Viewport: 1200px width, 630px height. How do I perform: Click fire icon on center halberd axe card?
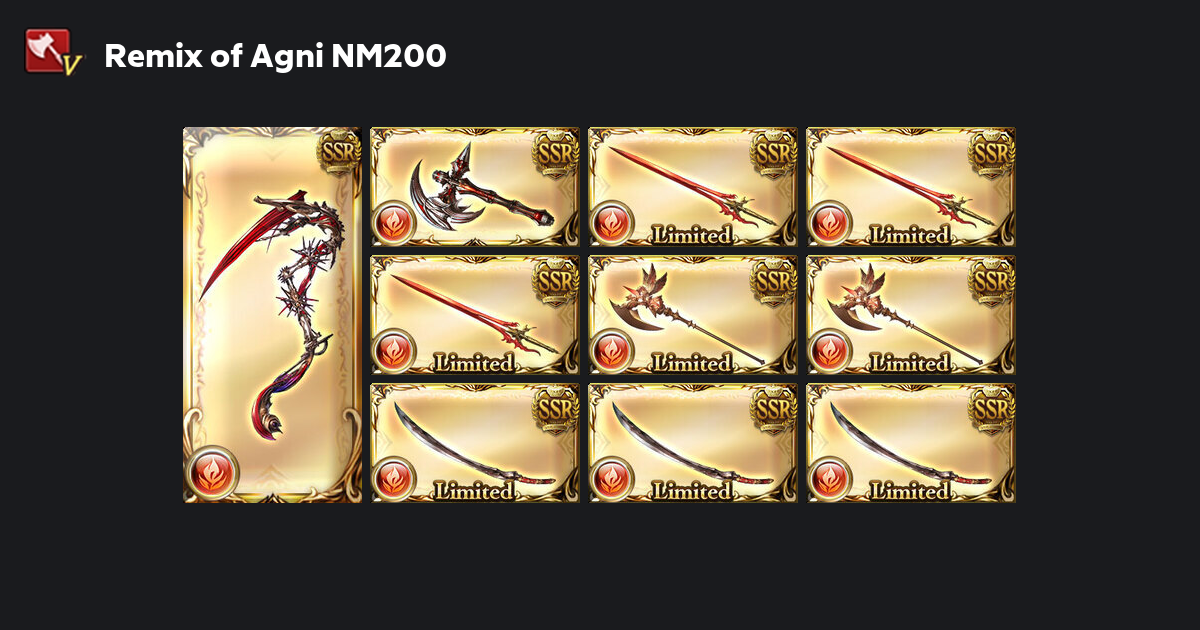tap(612, 350)
